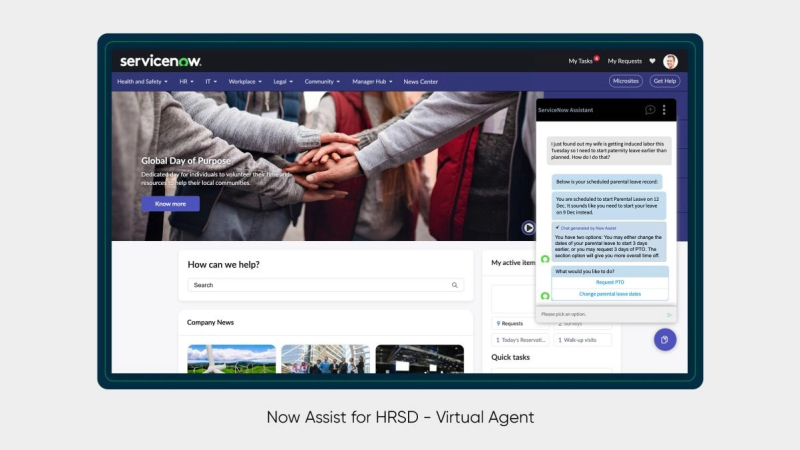The image size is (800, 450).
Task: Choose Change parental leave dates option
Action: tap(610, 294)
